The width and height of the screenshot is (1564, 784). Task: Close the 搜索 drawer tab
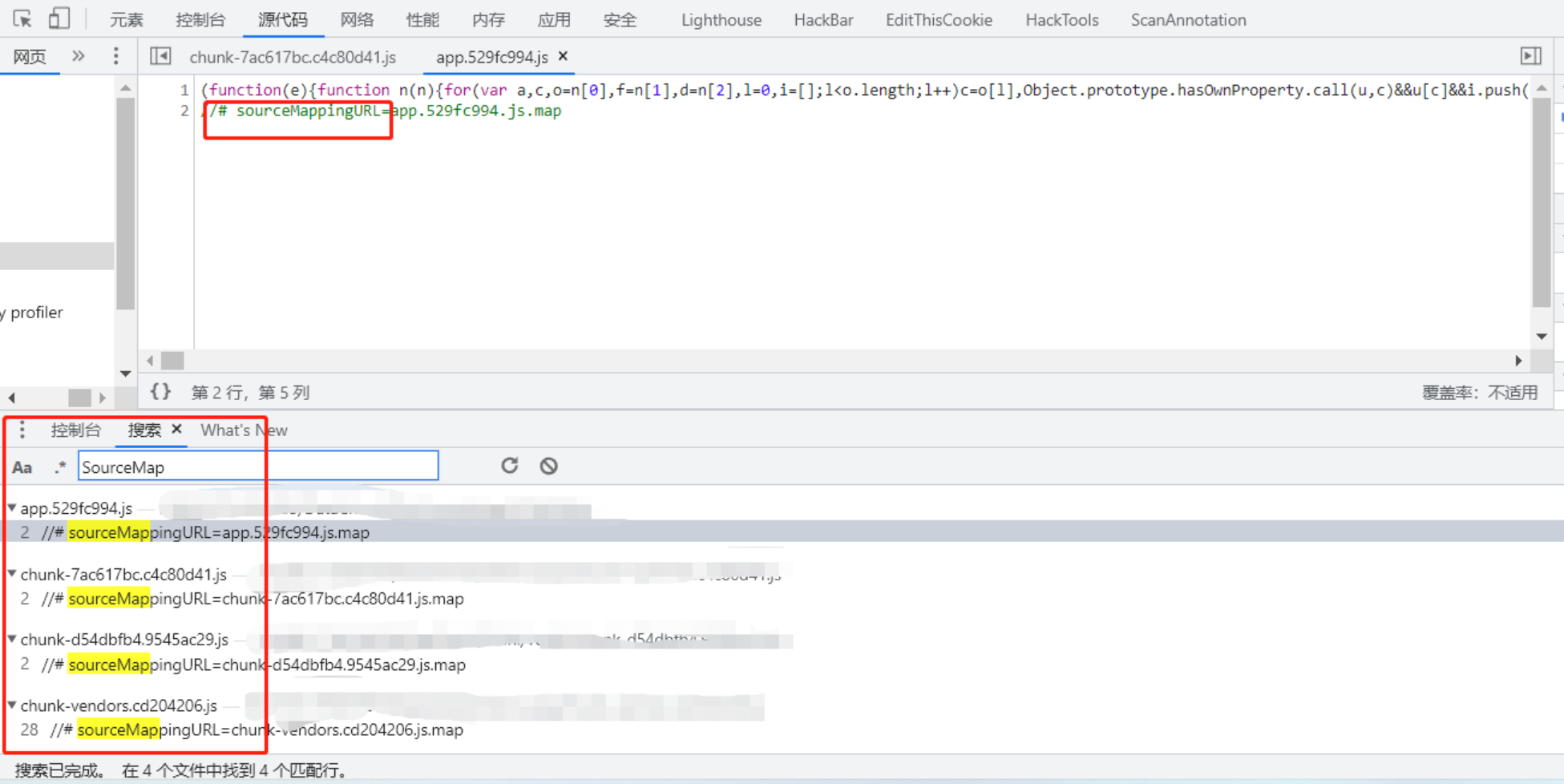coord(176,429)
